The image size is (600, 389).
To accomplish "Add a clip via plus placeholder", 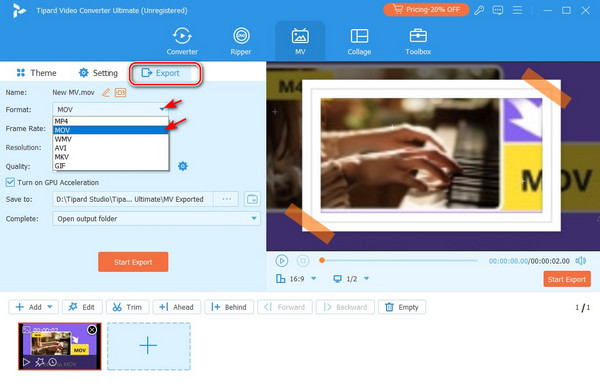I will pyautogui.click(x=148, y=346).
